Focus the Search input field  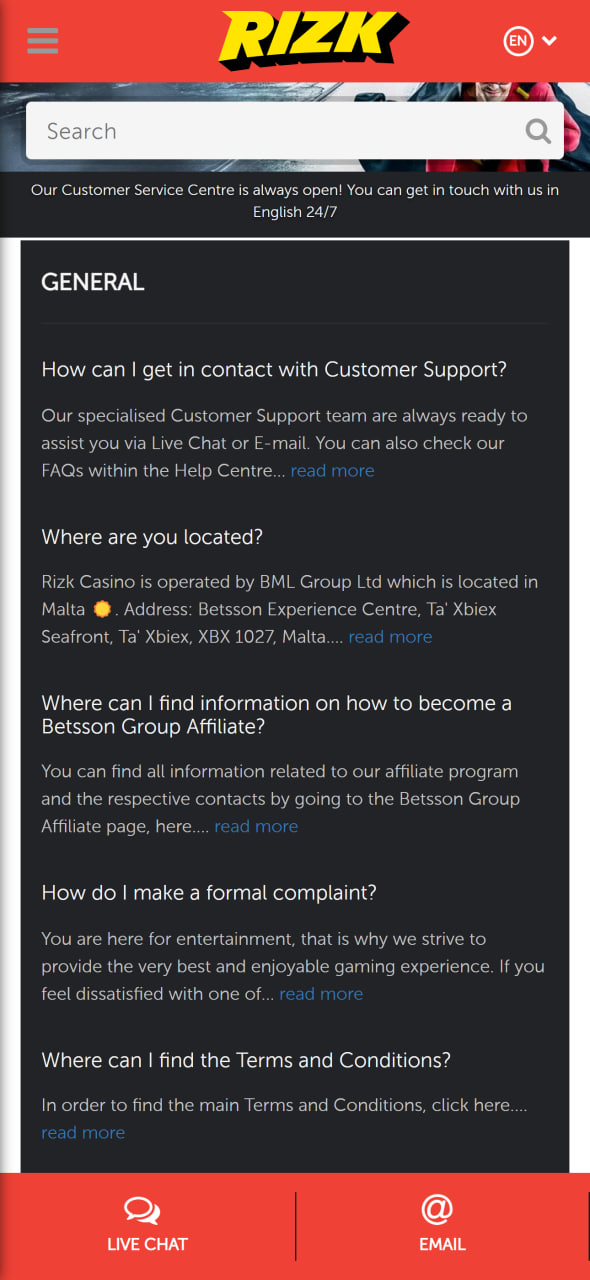[x=295, y=131]
